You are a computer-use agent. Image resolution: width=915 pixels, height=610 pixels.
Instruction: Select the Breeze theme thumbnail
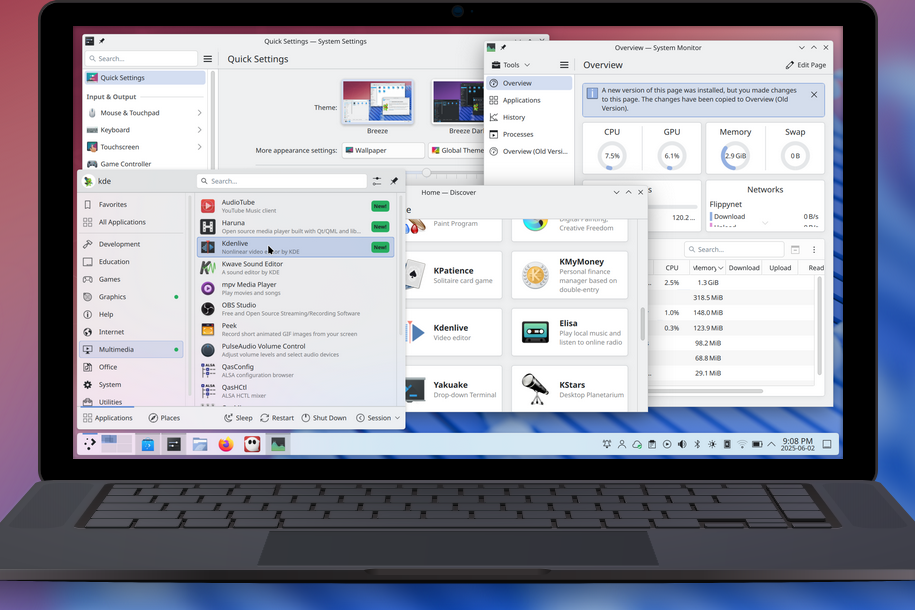click(x=378, y=103)
